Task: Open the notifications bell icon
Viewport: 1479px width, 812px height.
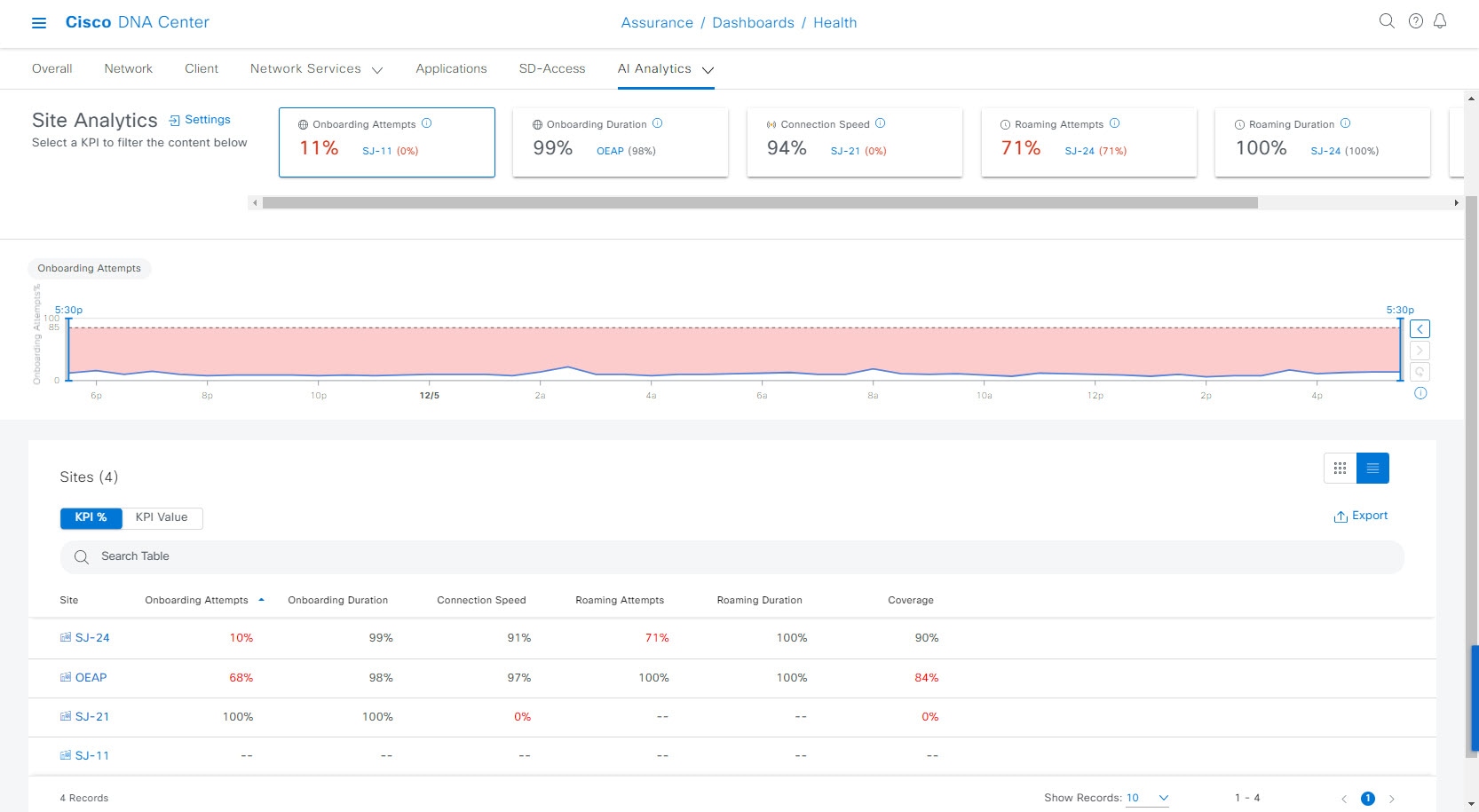Action: tap(1440, 21)
